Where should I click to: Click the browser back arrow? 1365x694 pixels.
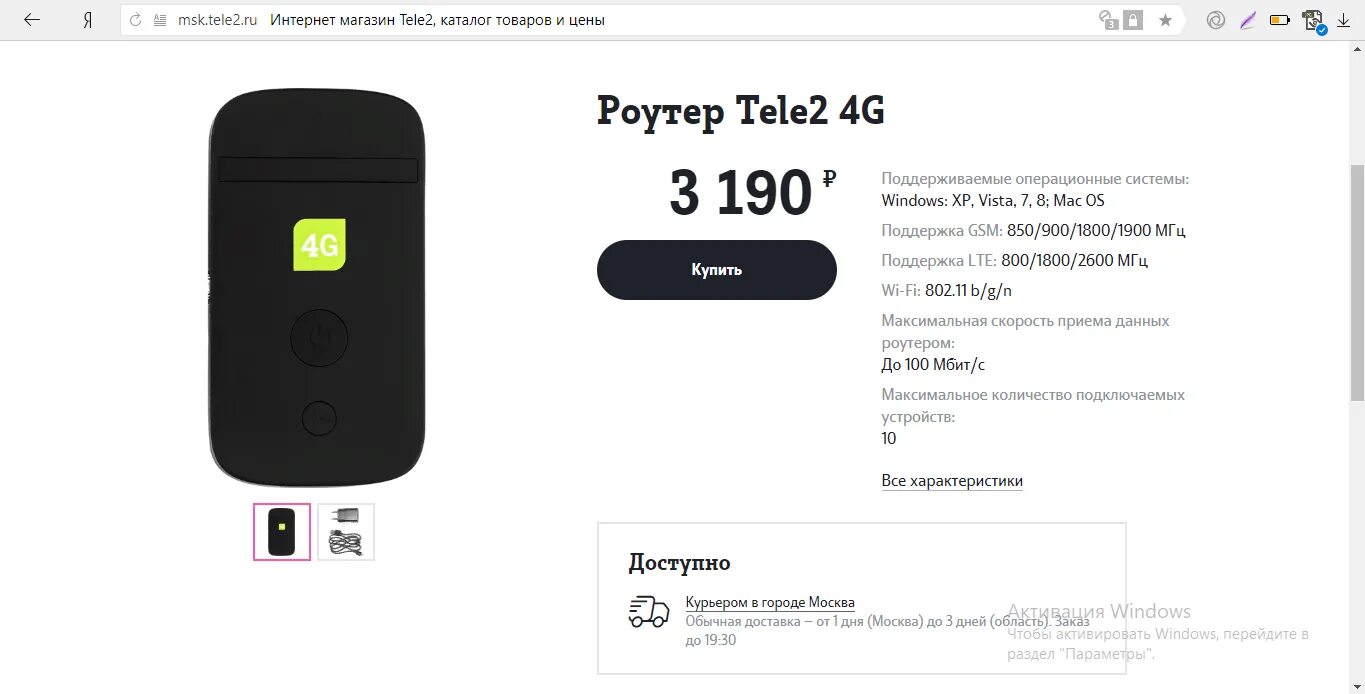tap(32, 20)
